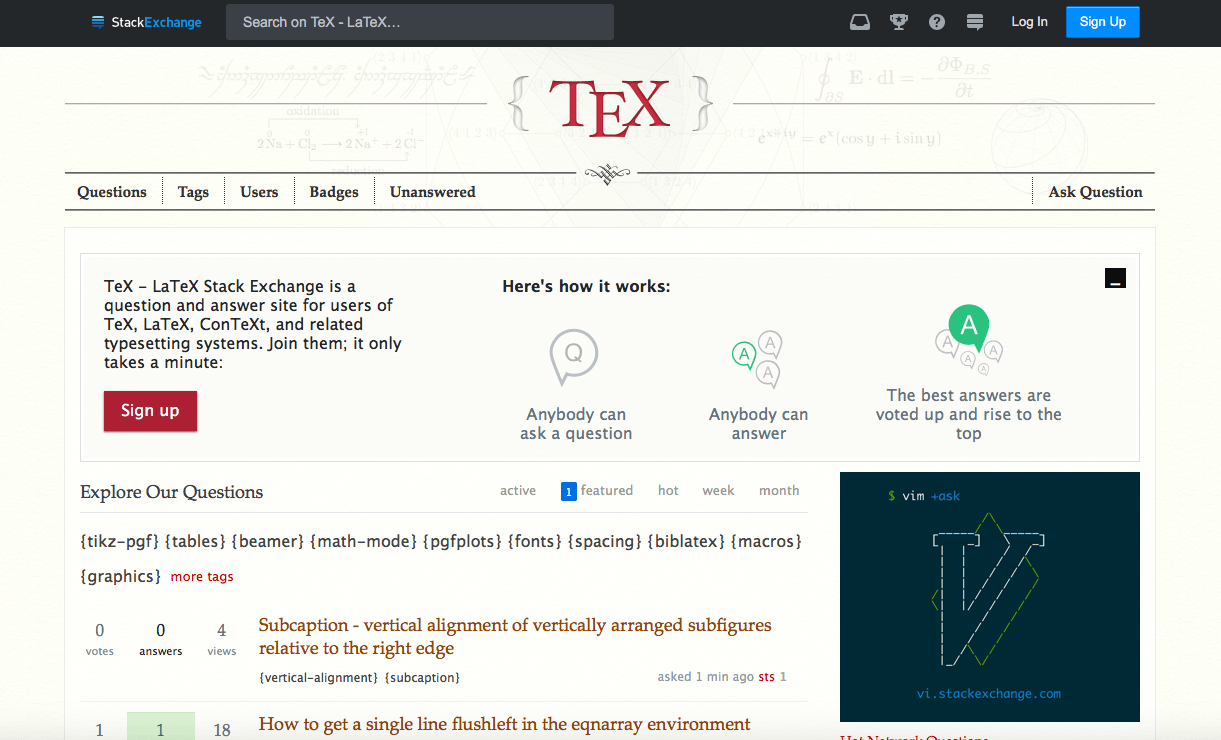The width and height of the screenshot is (1221, 740).
Task: Switch to the featured questions tab
Action: pos(597,491)
